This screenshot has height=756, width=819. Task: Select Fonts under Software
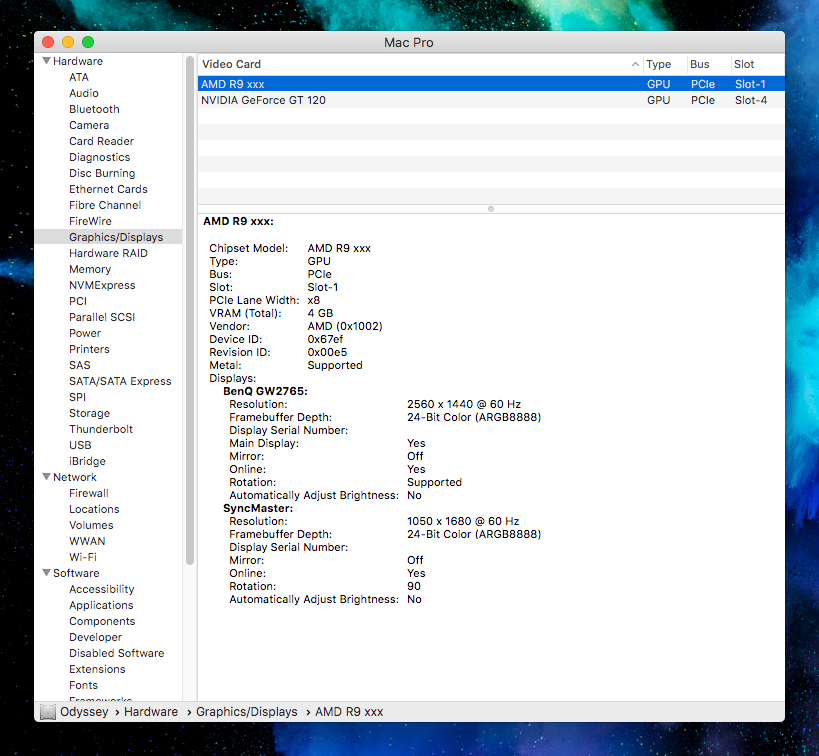pos(83,685)
